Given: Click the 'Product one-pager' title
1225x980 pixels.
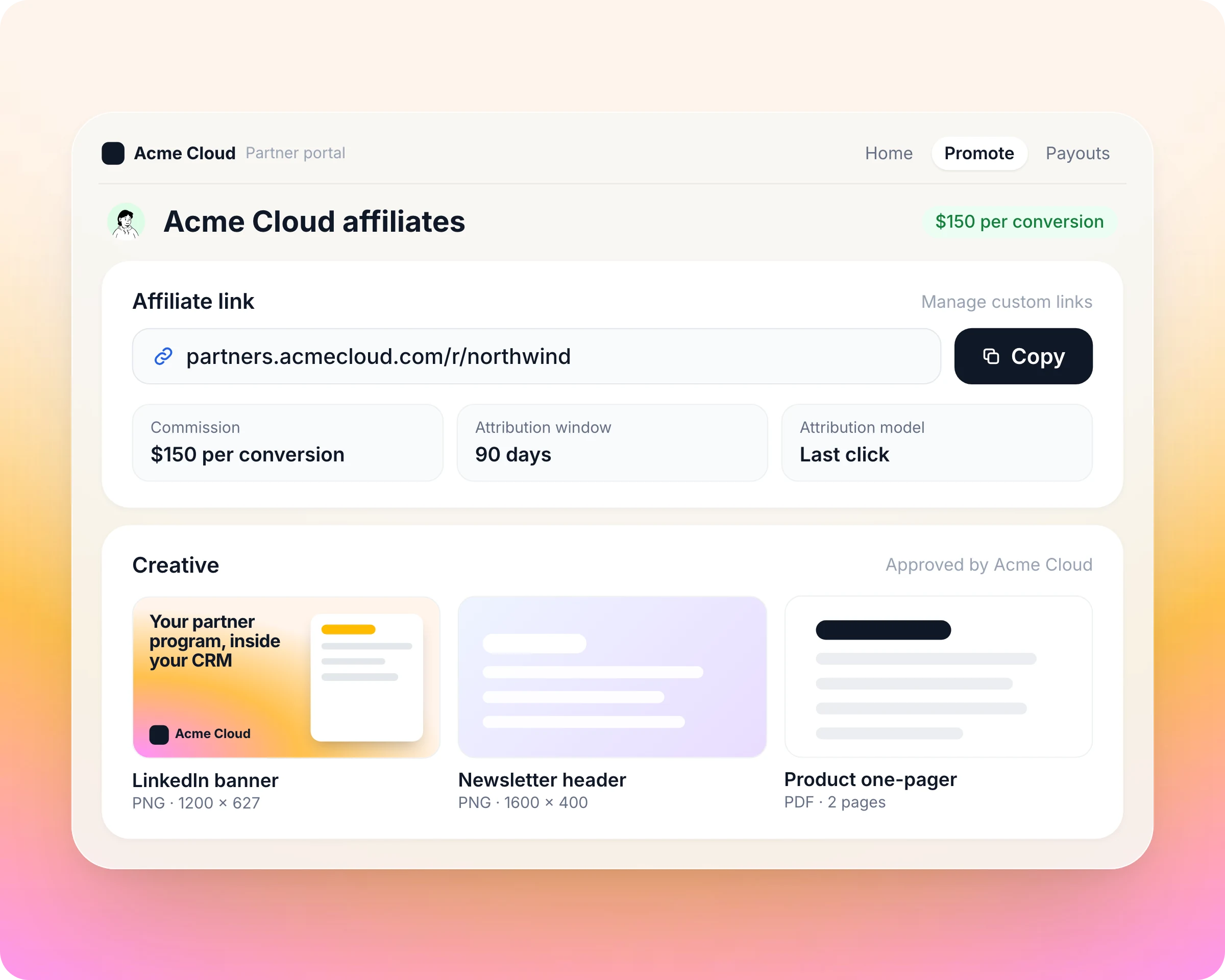Looking at the screenshot, I should click(870, 780).
